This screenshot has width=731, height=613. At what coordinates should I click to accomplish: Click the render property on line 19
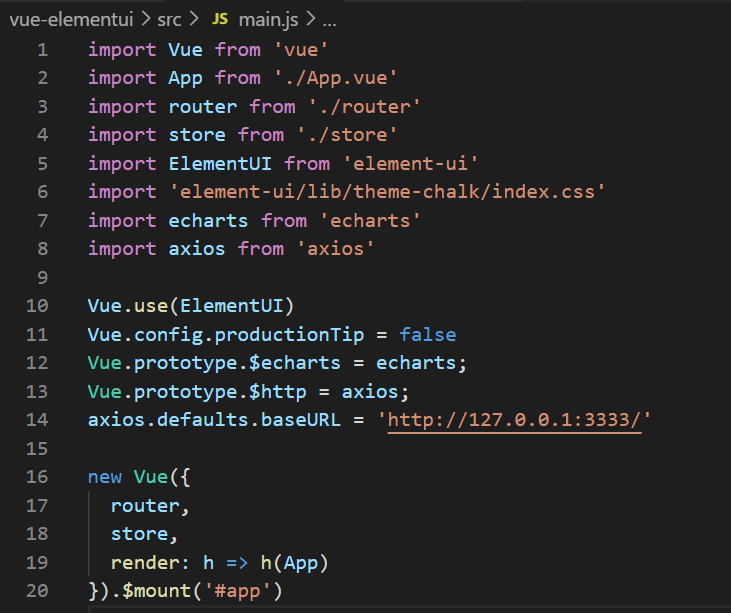(145, 563)
